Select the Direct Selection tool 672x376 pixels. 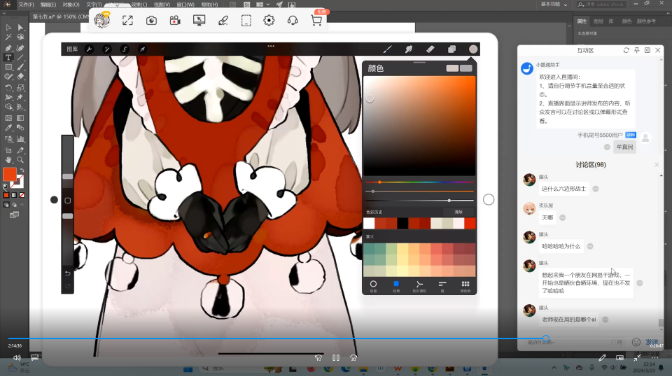pos(20,27)
